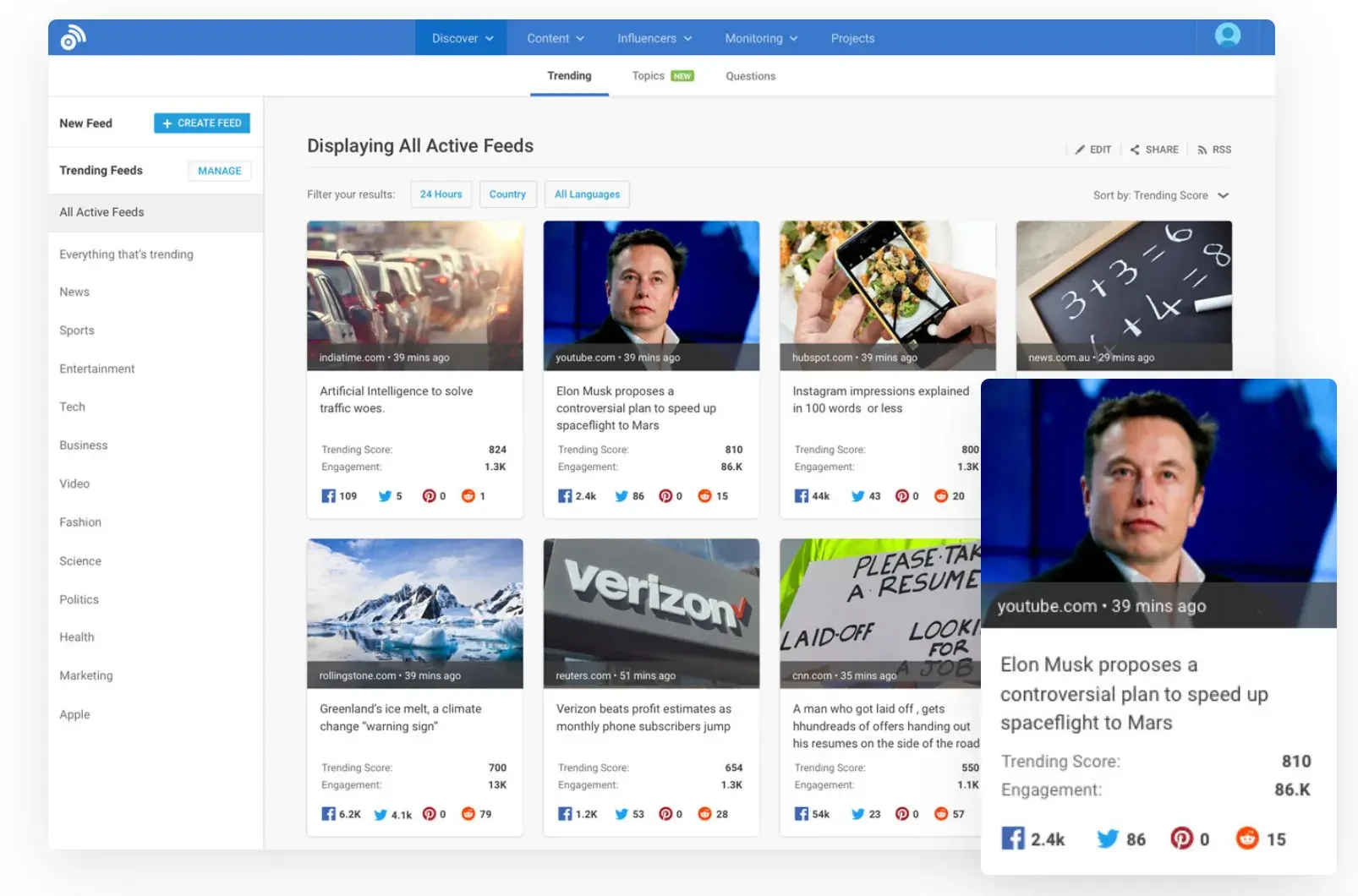Click Pinterest icon on Instagram impressions card
The image size is (1358, 896).
click(x=902, y=496)
